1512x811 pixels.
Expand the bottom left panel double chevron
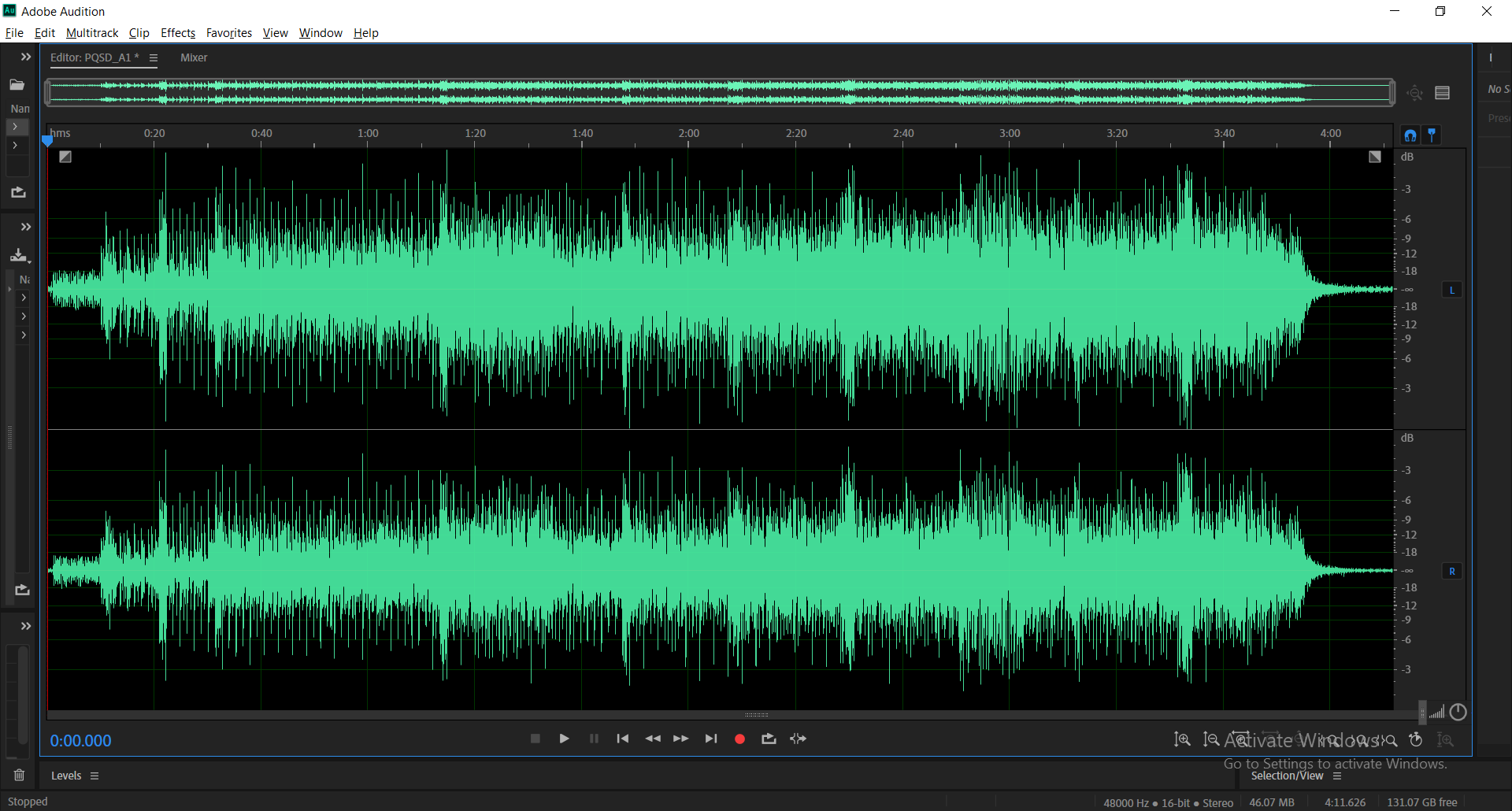(26, 626)
